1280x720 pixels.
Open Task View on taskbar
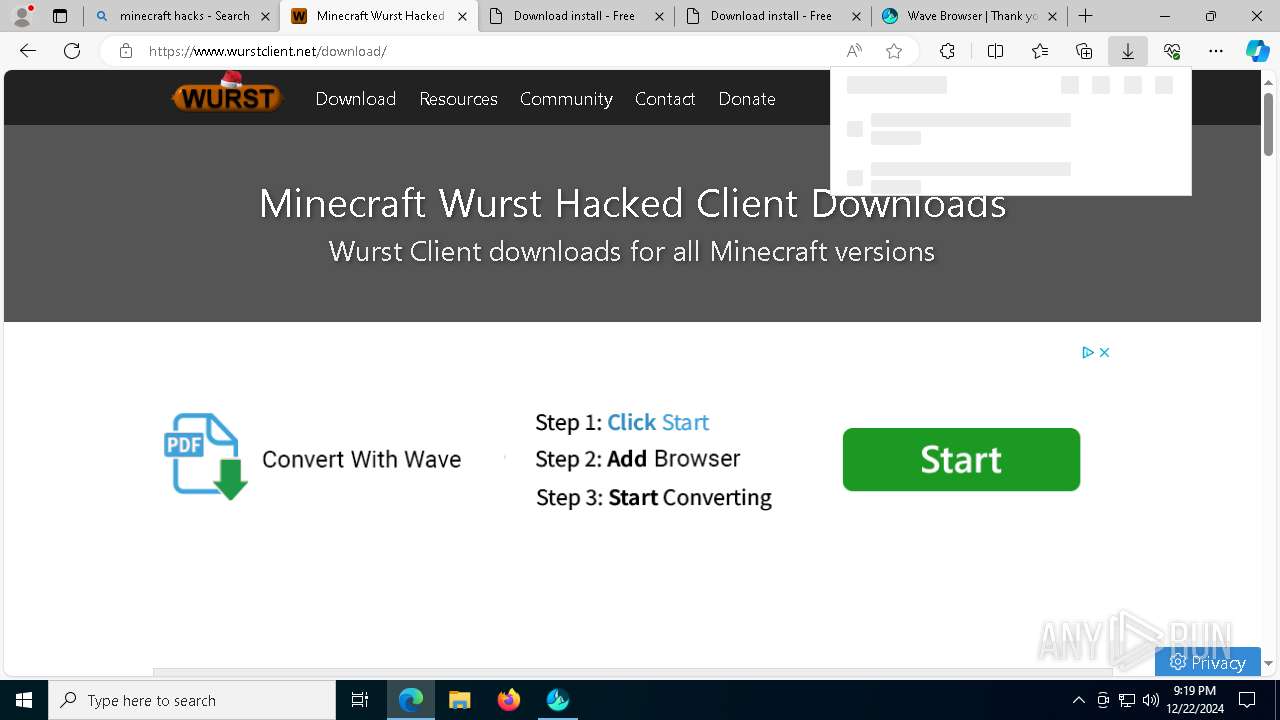[360, 700]
